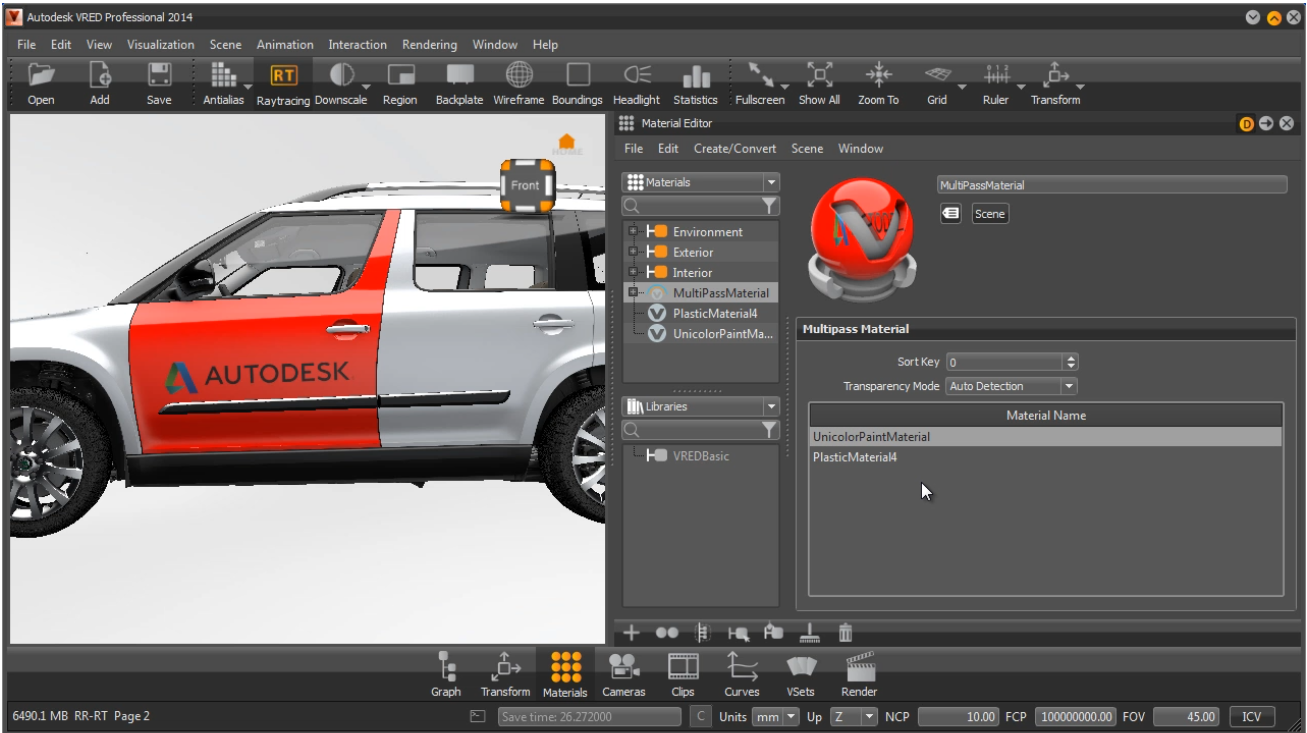The width and height of the screenshot is (1307, 733).
Task: Select the PlasticMaterial4 row in the table
Action: (x=1045, y=457)
